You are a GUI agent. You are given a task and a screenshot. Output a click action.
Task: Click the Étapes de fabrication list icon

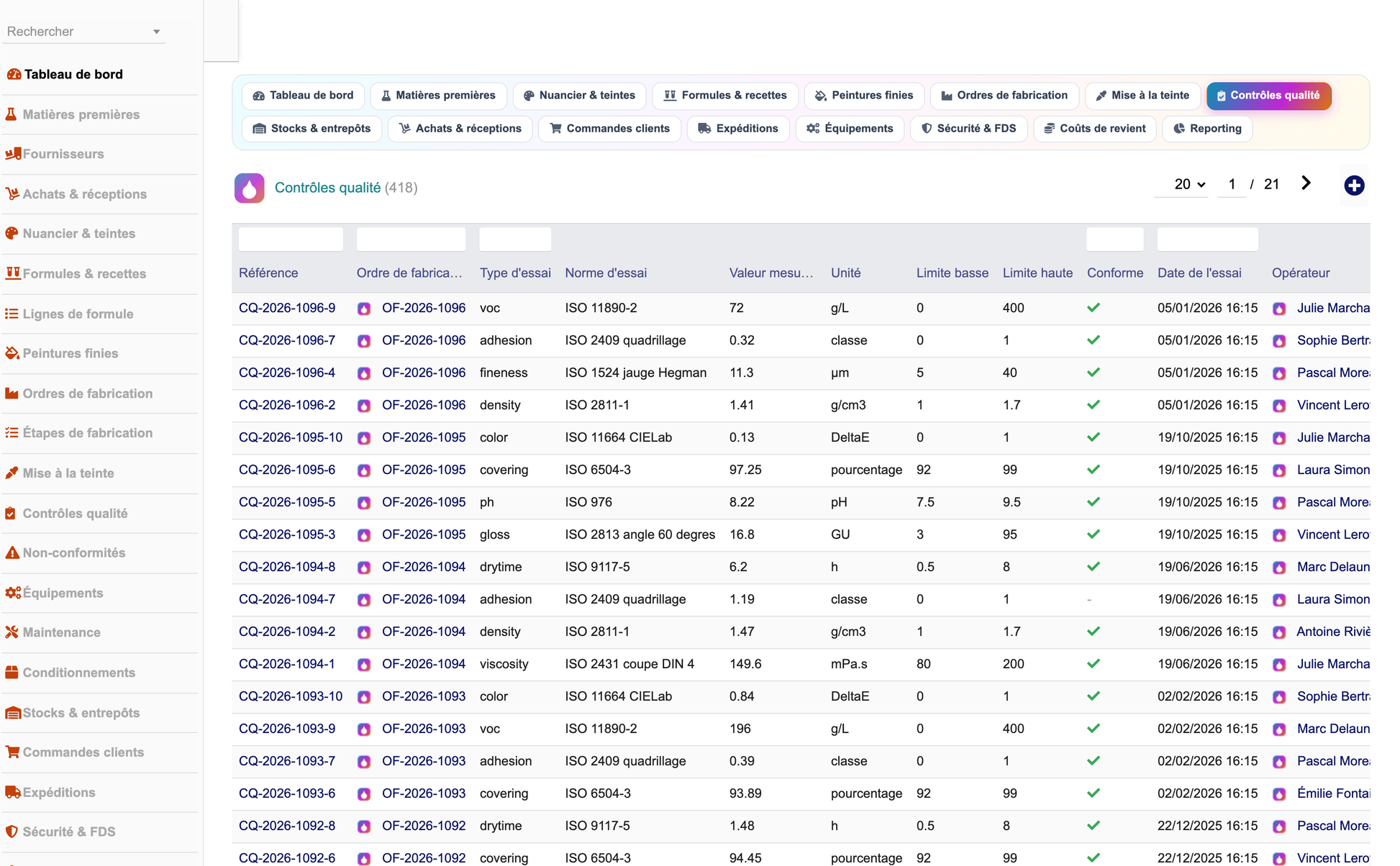pyautogui.click(x=12, y=433)
